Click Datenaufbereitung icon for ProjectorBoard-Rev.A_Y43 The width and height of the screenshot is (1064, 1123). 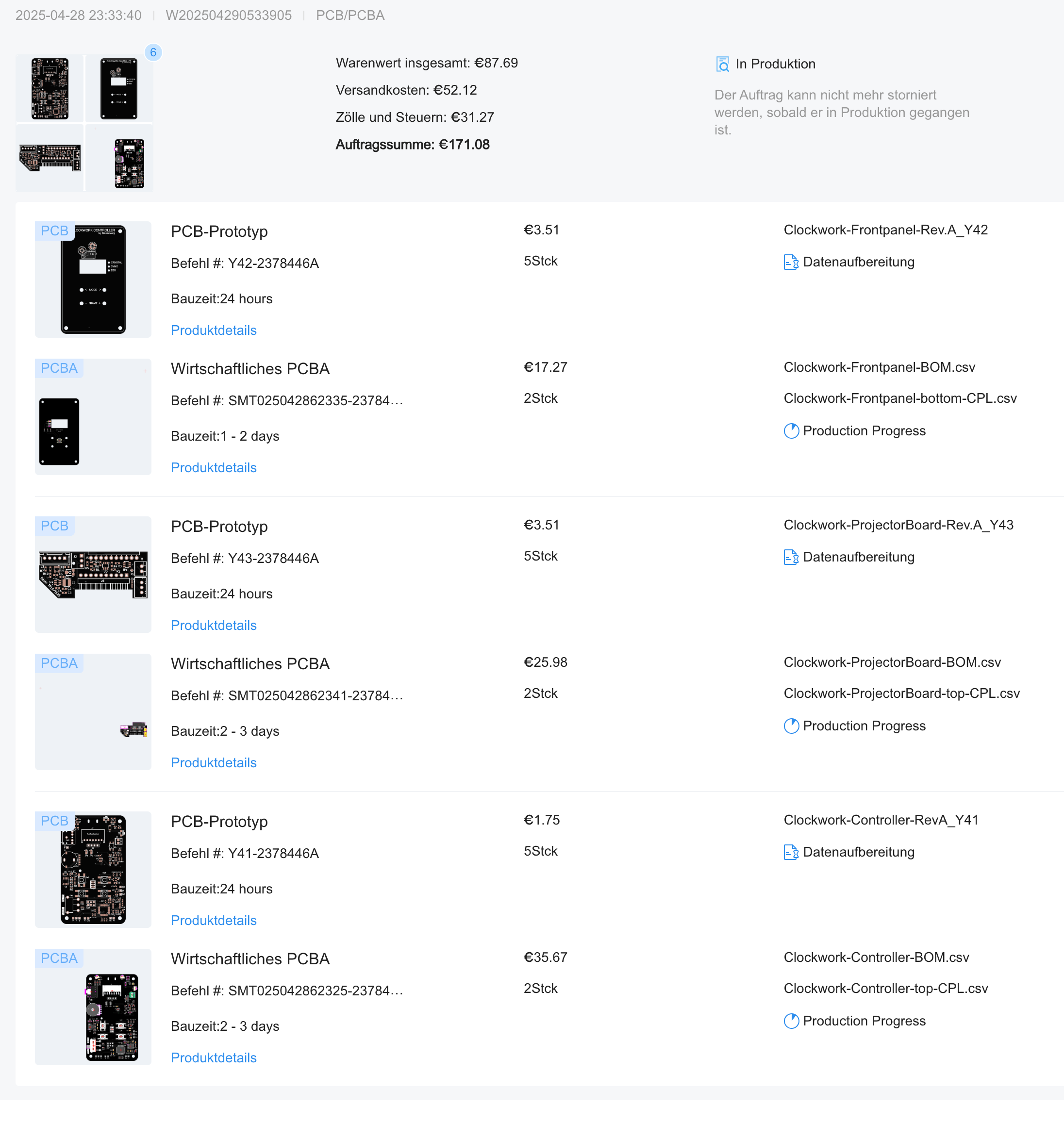click(791, 557)
